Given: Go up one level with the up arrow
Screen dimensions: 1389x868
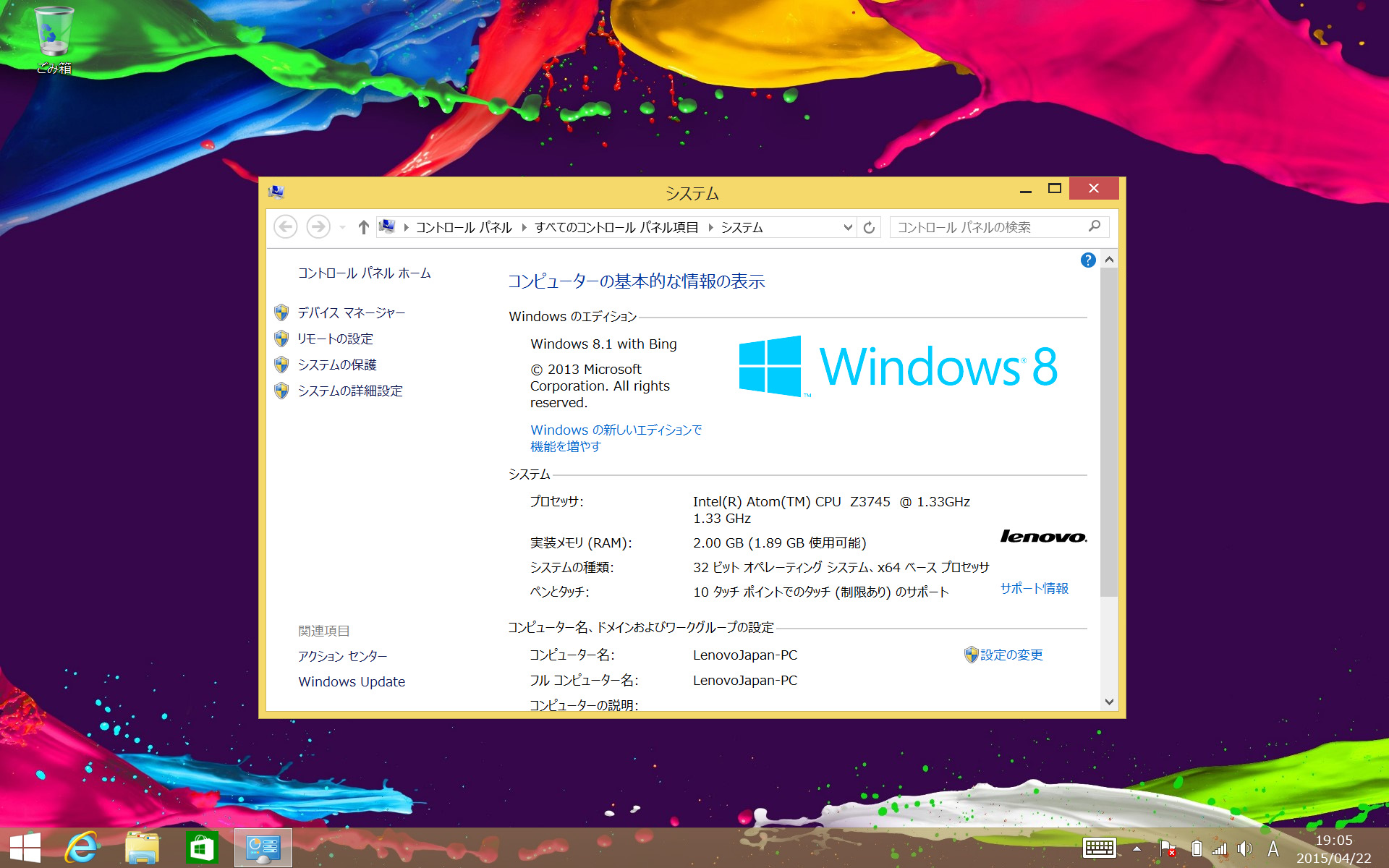Looking at the screenshot, I should click(x=363, y=228).
